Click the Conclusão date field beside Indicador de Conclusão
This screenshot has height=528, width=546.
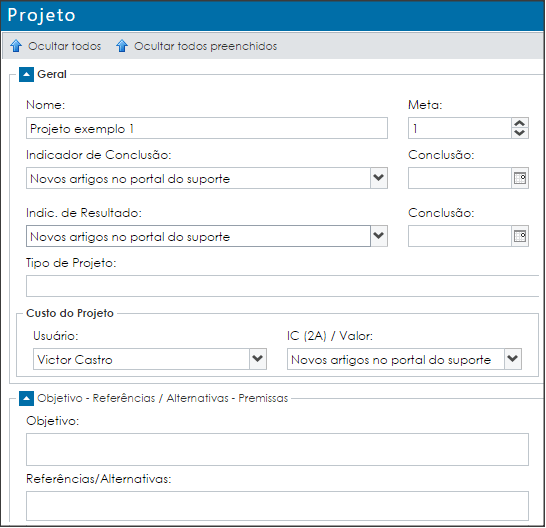tap(460, 178)
